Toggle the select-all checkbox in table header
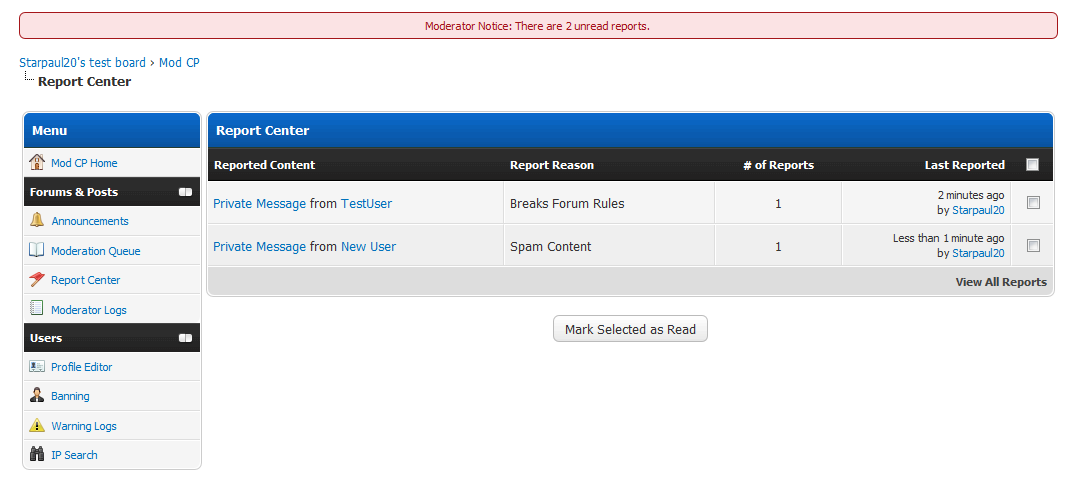 tap(1033, 165)
